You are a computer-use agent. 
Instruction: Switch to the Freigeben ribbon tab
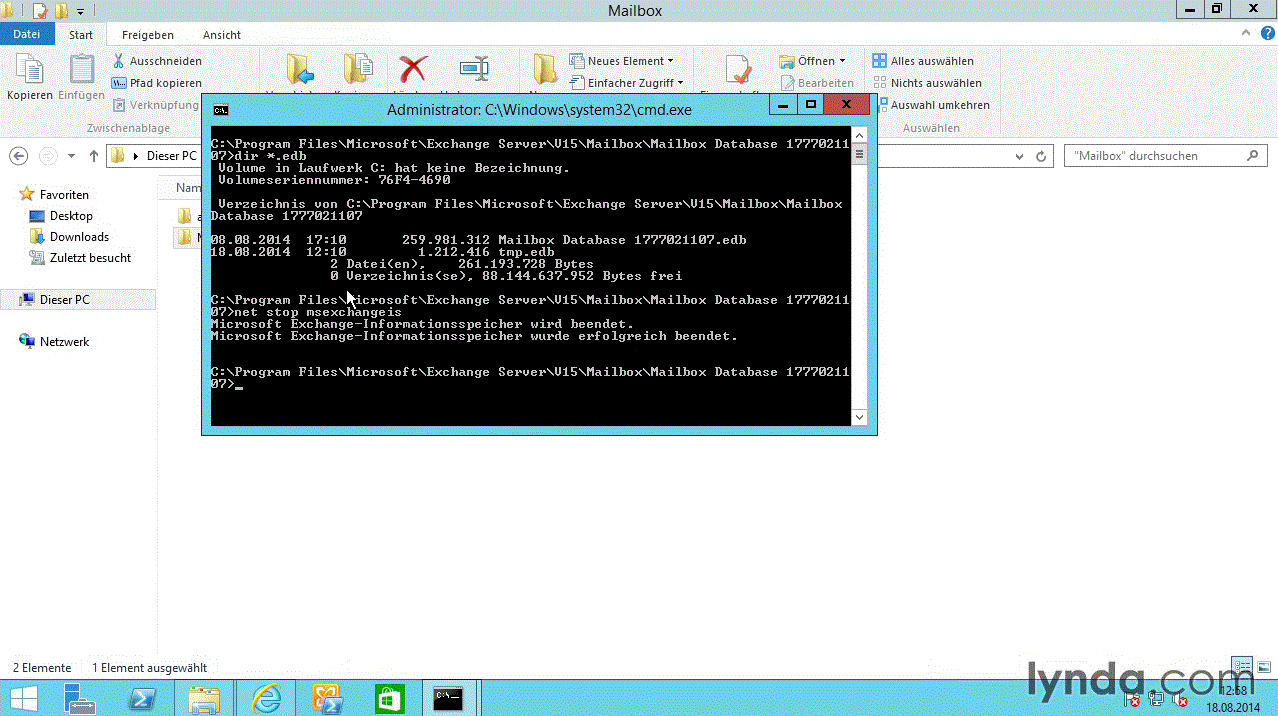coord(148,35)
